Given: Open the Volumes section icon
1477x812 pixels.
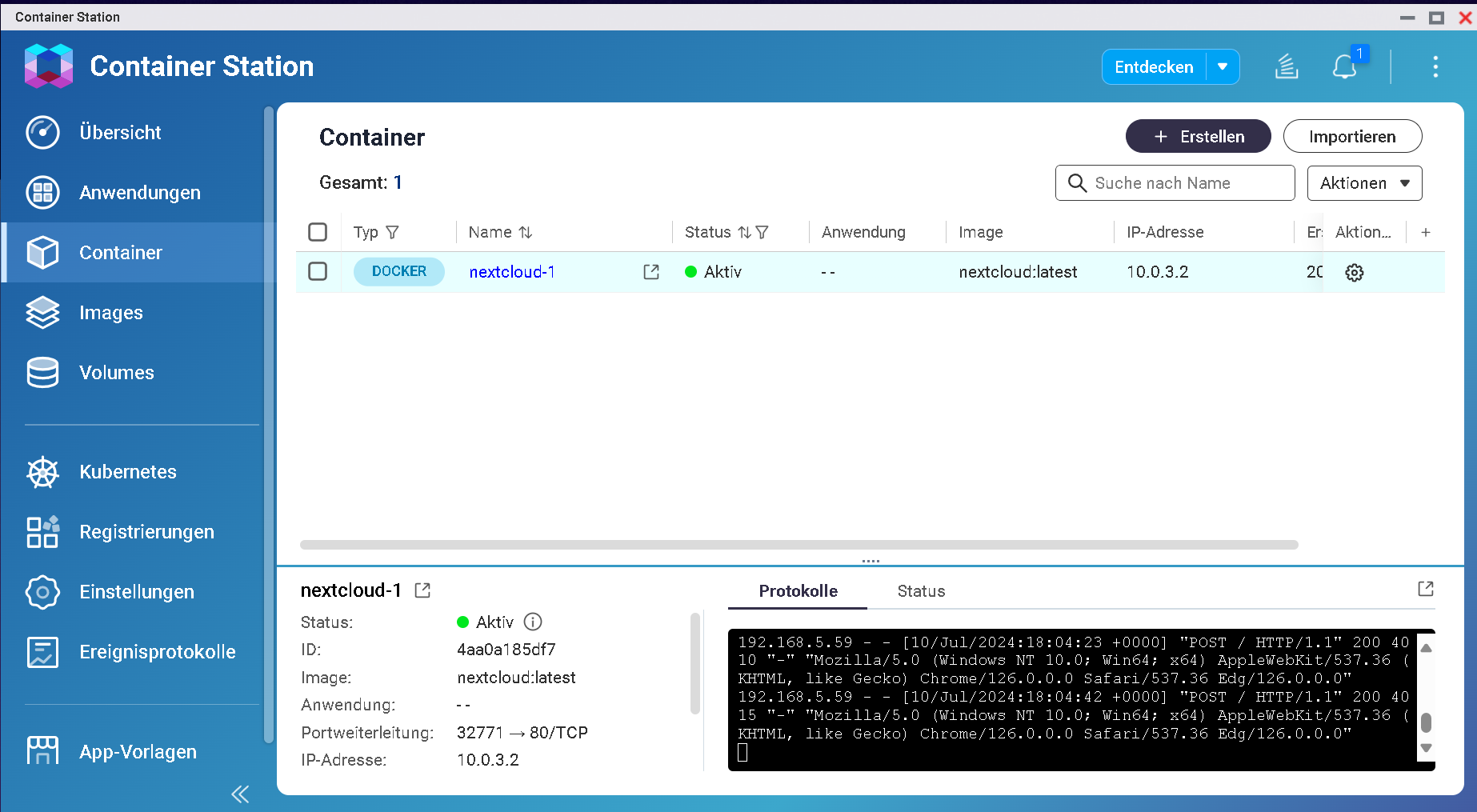Looking at the screenshot, I should point(42,373).
